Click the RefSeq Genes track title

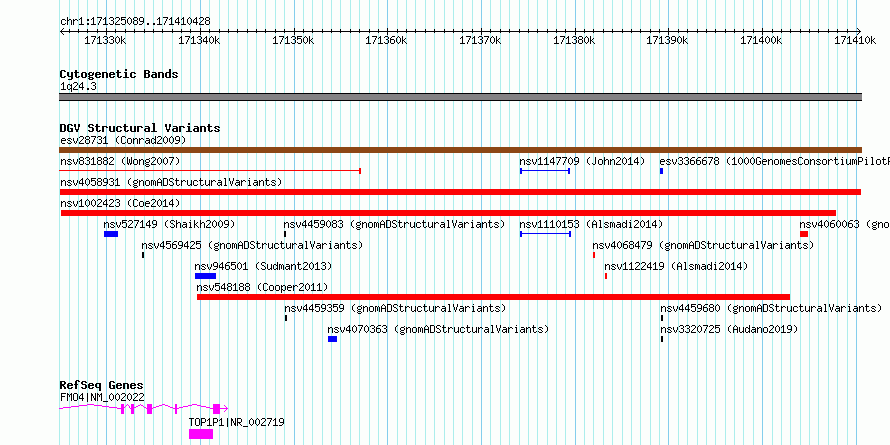(x=102, y=386)
